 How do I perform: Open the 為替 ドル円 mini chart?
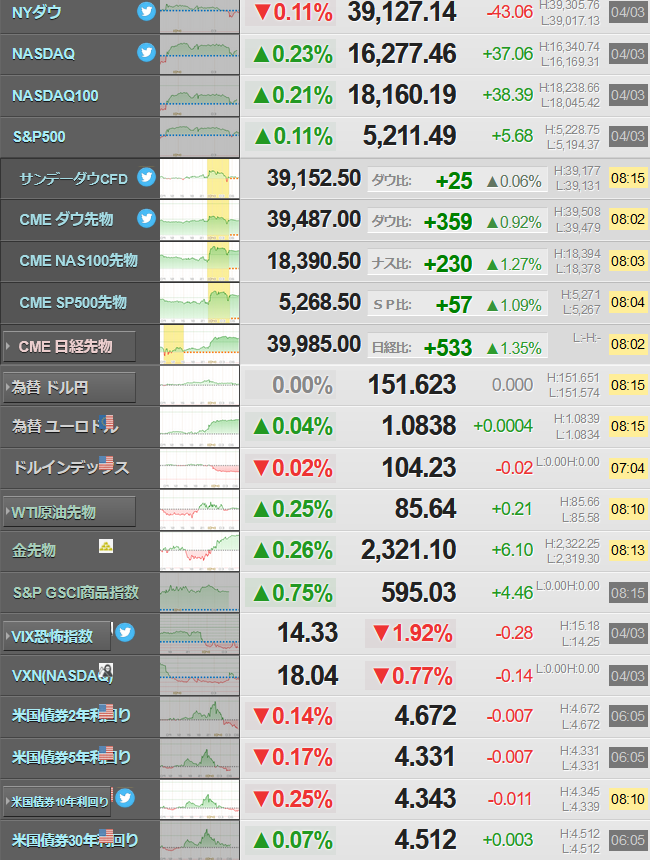200,386
